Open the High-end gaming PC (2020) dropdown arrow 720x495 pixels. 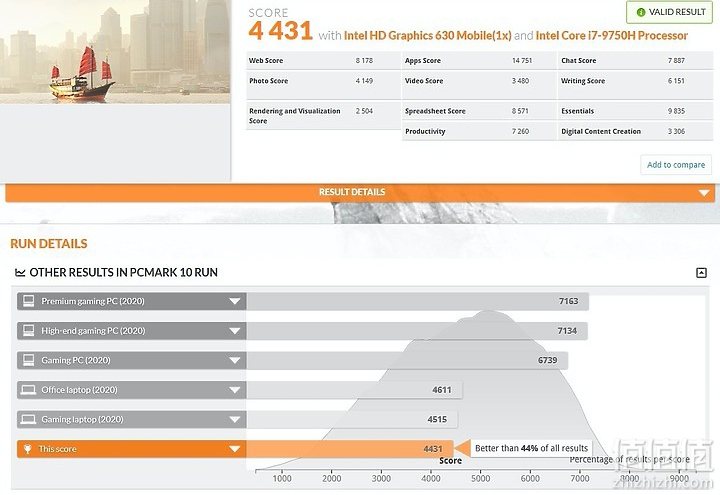coord(235,331)
